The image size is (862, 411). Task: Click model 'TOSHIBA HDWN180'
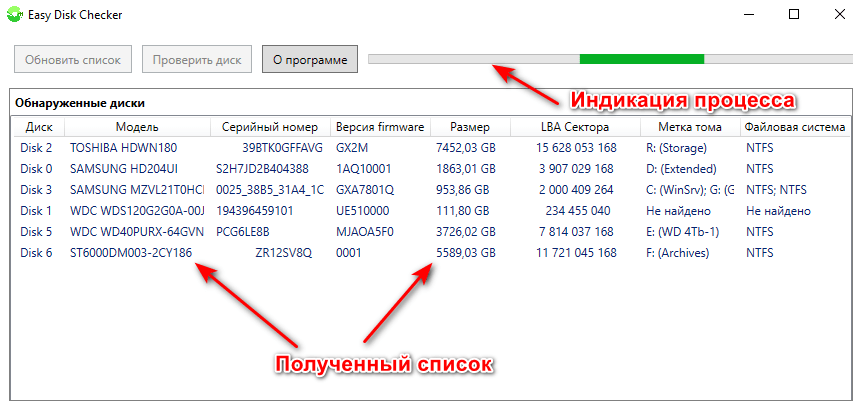coord(124,148)
